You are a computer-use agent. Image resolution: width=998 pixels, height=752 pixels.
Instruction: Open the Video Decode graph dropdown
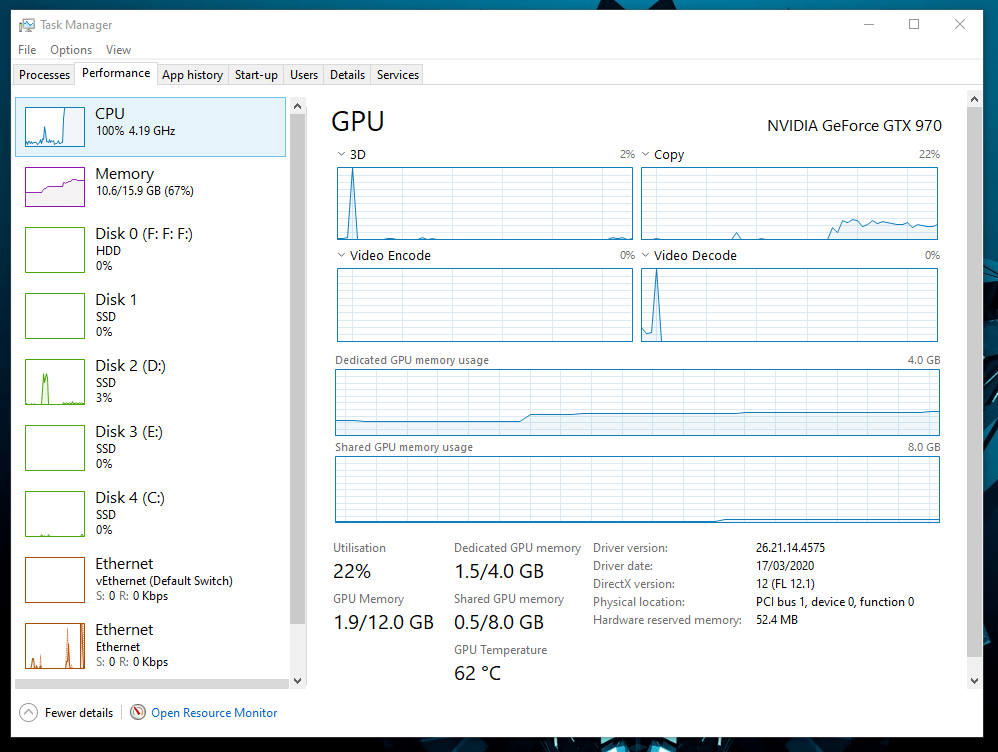point(647,256)
